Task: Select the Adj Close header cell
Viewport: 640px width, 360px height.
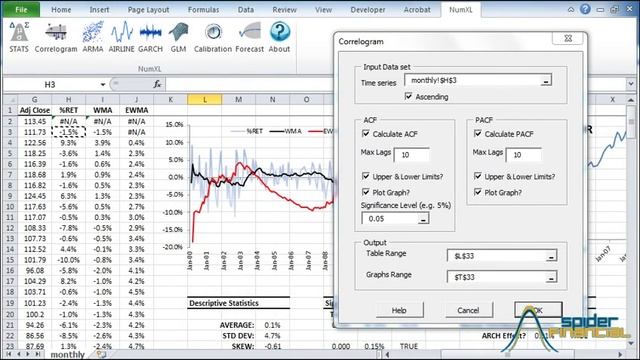Action: [x=35, y=110]
